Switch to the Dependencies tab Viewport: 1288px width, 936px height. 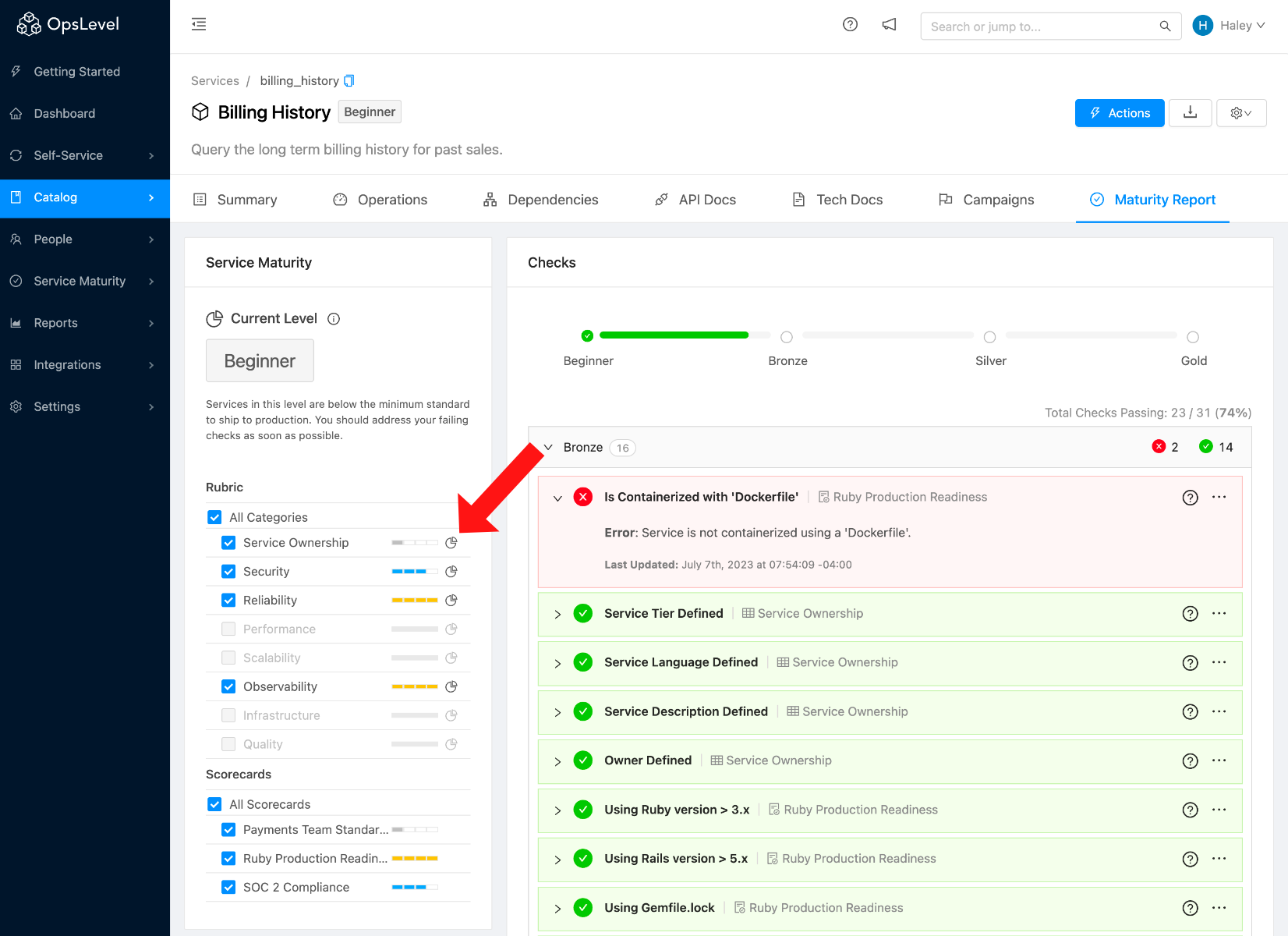pos(540,200)
